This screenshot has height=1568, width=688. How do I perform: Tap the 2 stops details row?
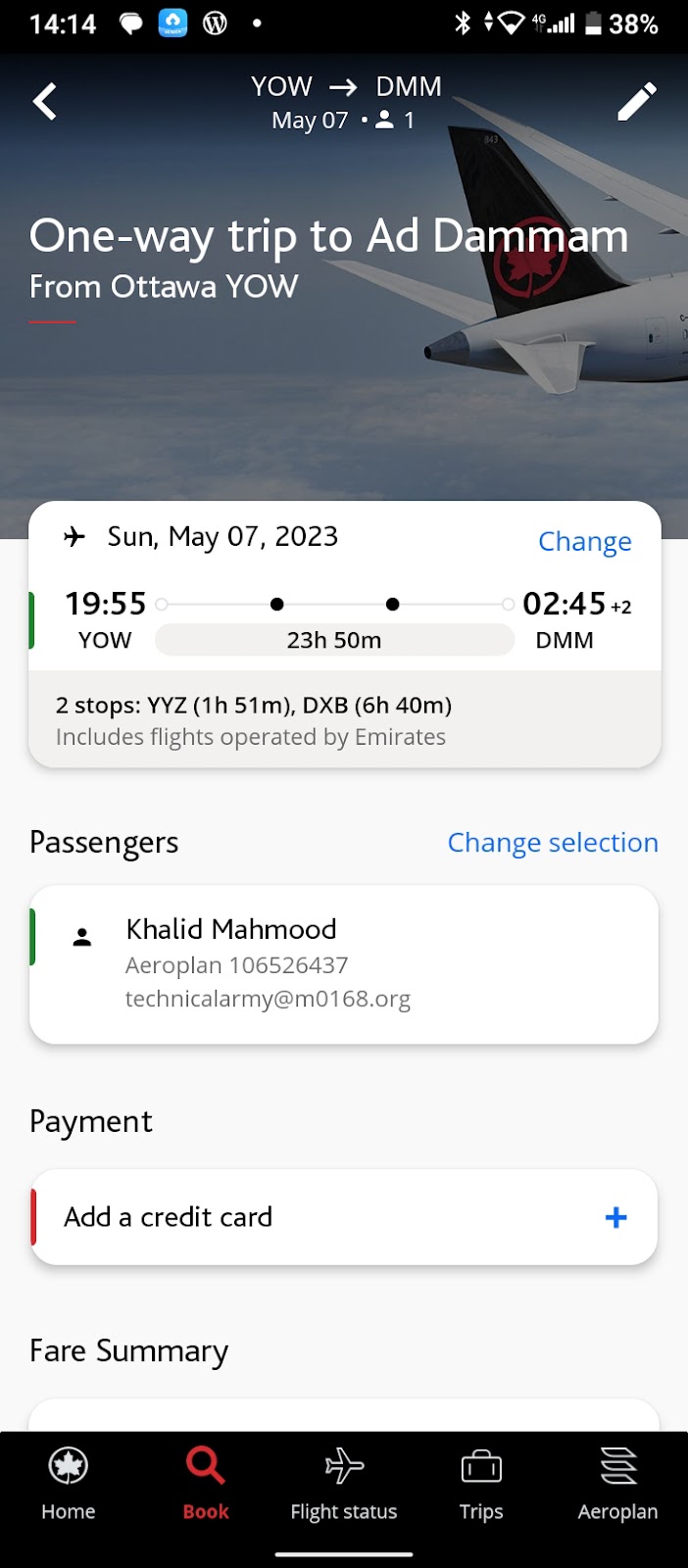pyautogui.click(x=343, y=720)
